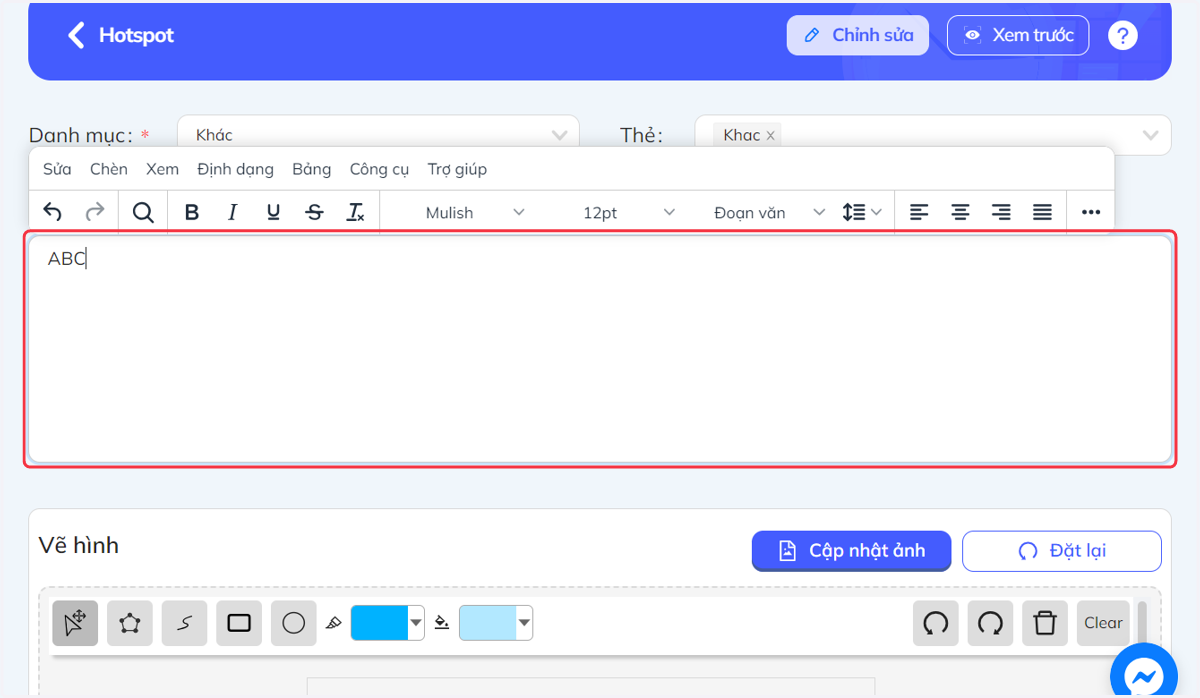
Task: Redo the edit in the text editor
Action: point(94,212)
